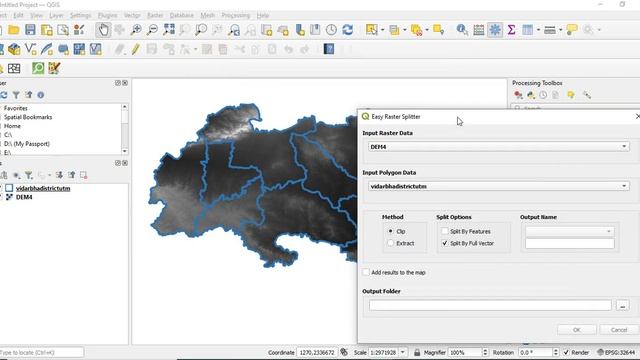The width and height of the screenshot is (640, 360).
Task: Activate Zoom Out magnifier tool
Action: pos(152,30)
